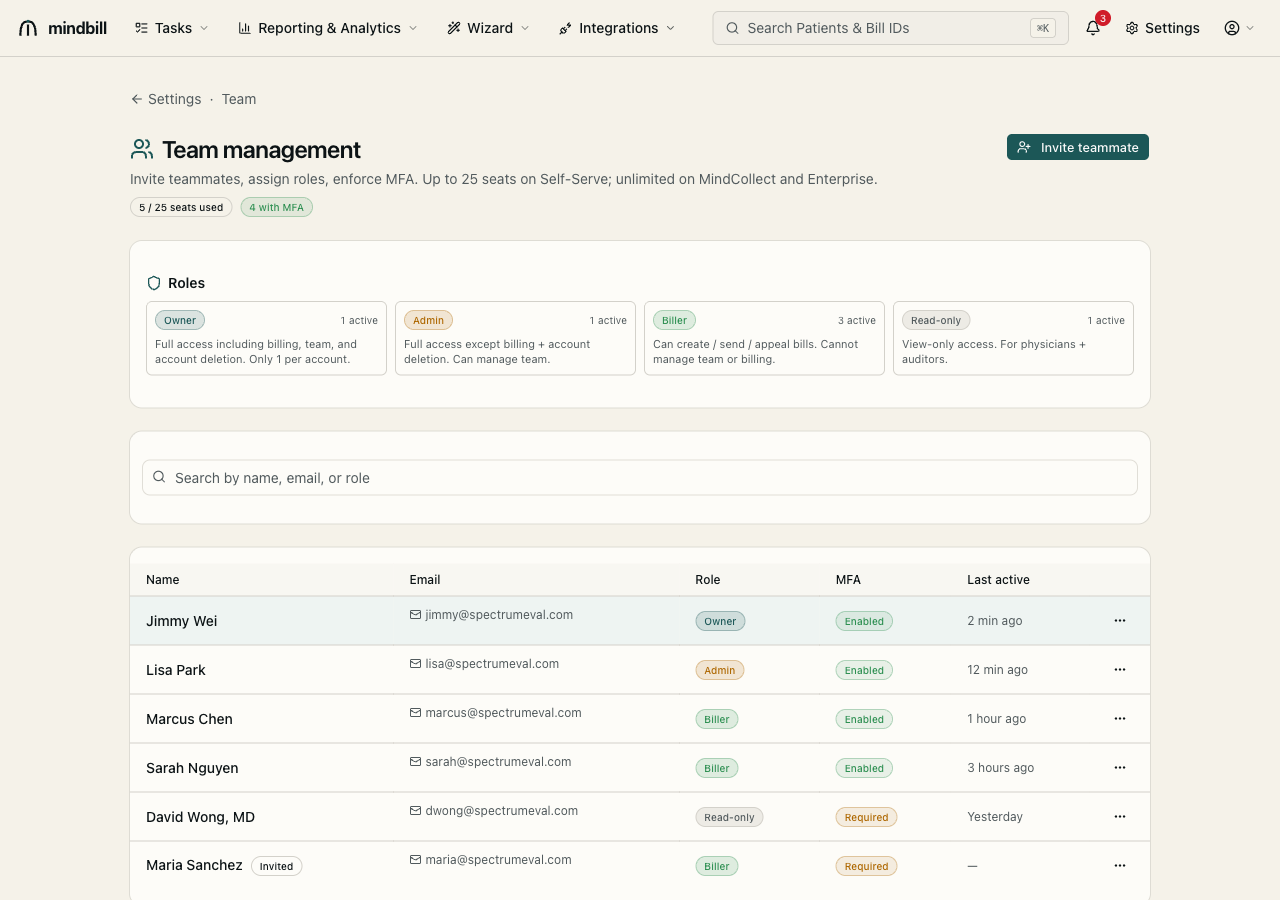Click the chevron beside the account avatar
The image size is (1280, 900).
[1250, 28]
